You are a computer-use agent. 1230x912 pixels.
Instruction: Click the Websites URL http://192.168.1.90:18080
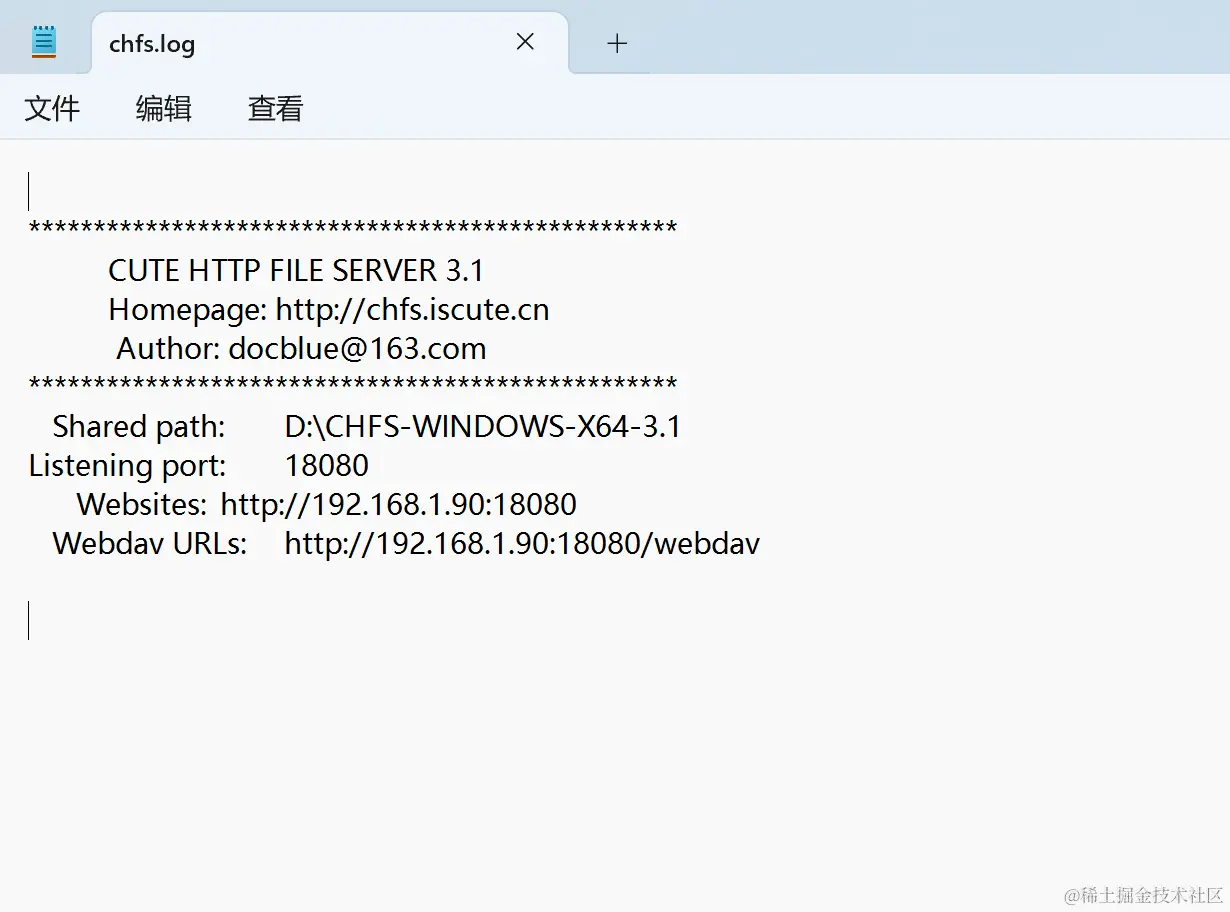tap(399, 504)
